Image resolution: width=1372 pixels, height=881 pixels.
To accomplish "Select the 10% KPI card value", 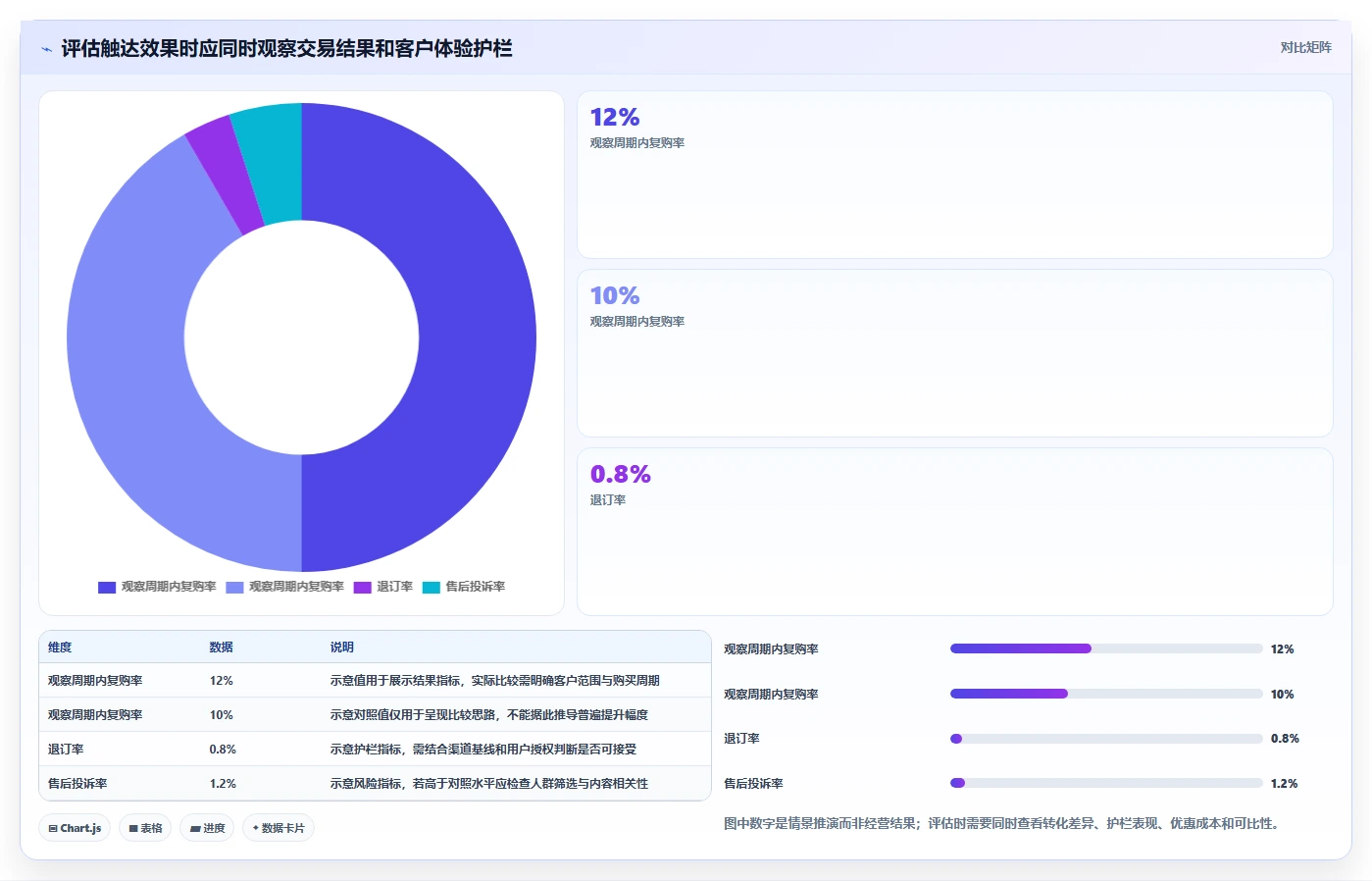I will pos(615,295).
